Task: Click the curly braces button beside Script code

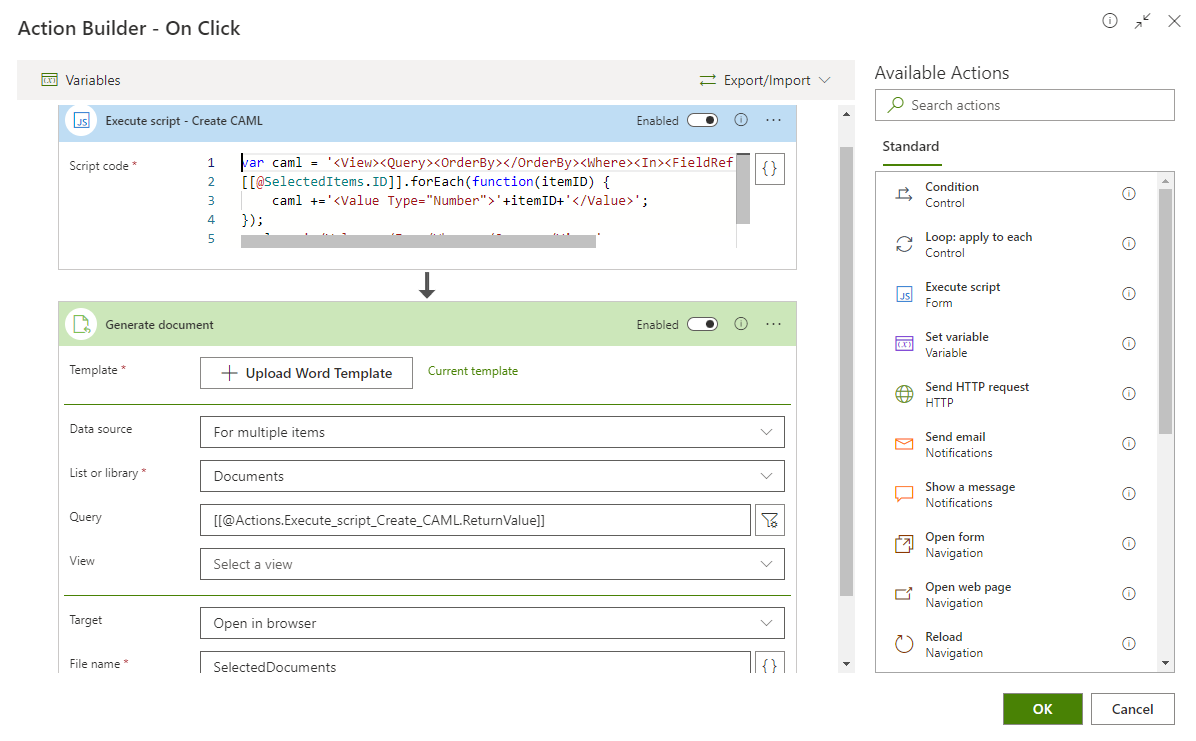Action: (769, 169)
